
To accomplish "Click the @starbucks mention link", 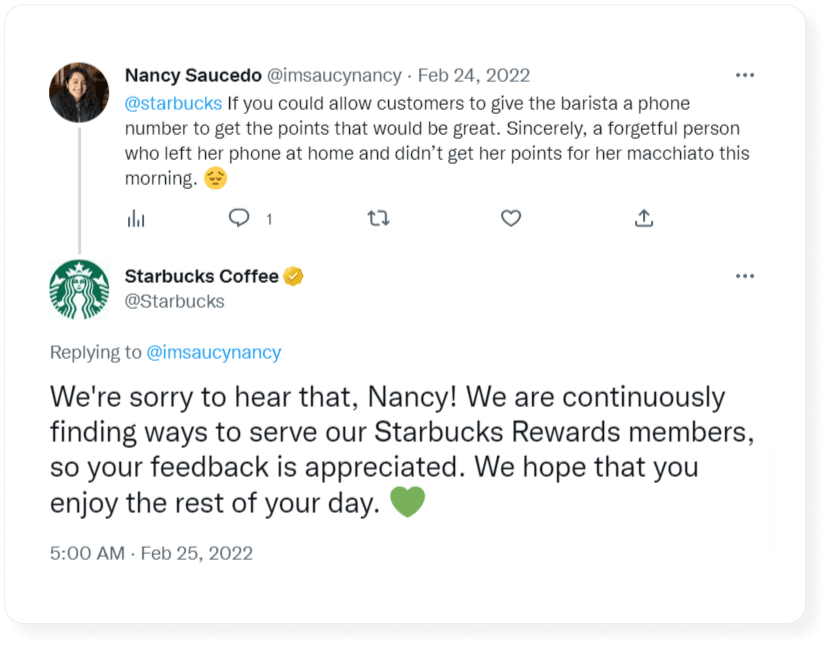I will (x=173, y=103).
